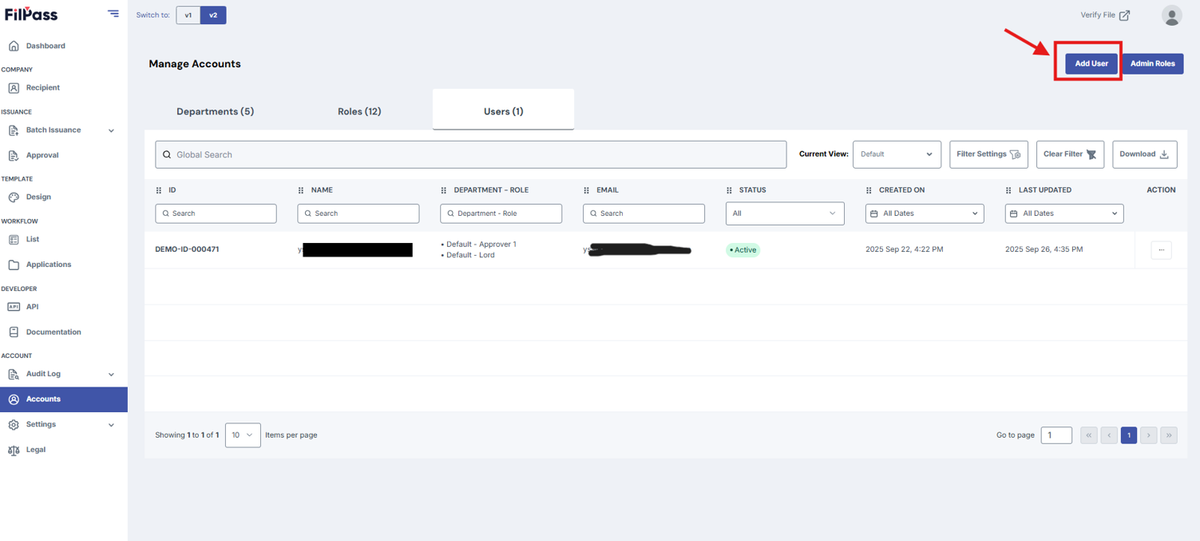Click the Settings gear icon

point(14,424)
